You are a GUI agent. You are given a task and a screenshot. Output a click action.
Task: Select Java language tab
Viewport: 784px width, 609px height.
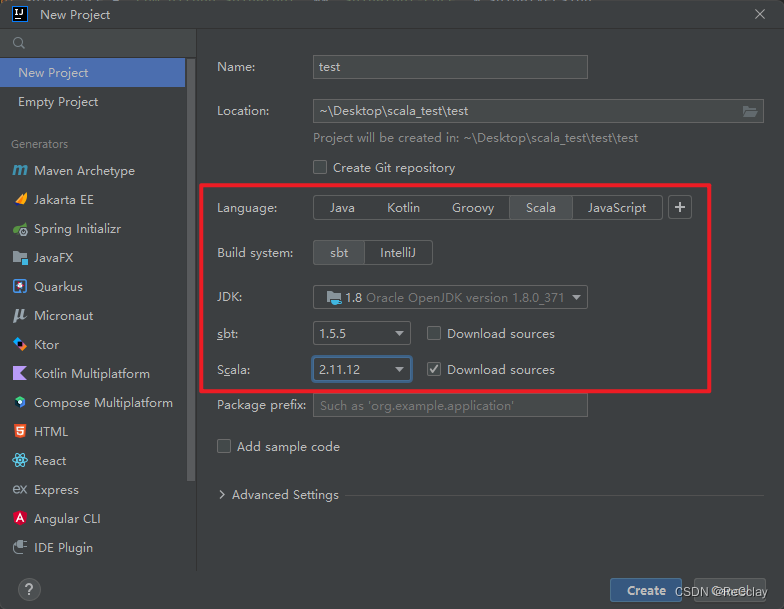342,208
